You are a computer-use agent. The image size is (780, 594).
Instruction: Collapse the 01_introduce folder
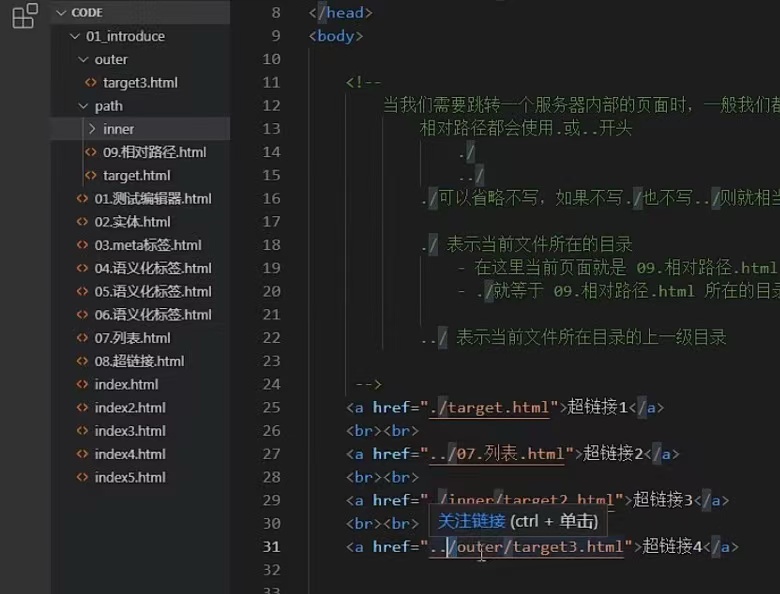tap(75, 36)
